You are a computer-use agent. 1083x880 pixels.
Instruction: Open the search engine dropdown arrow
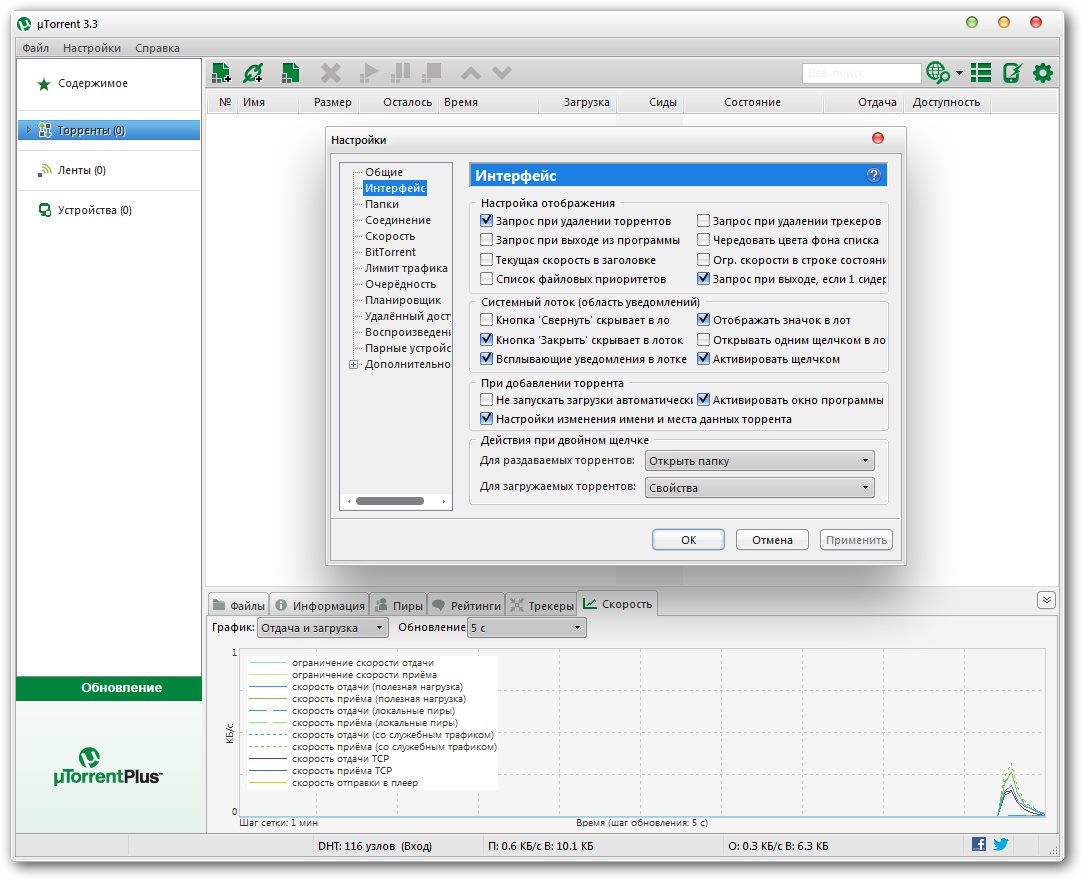point(959,73)
